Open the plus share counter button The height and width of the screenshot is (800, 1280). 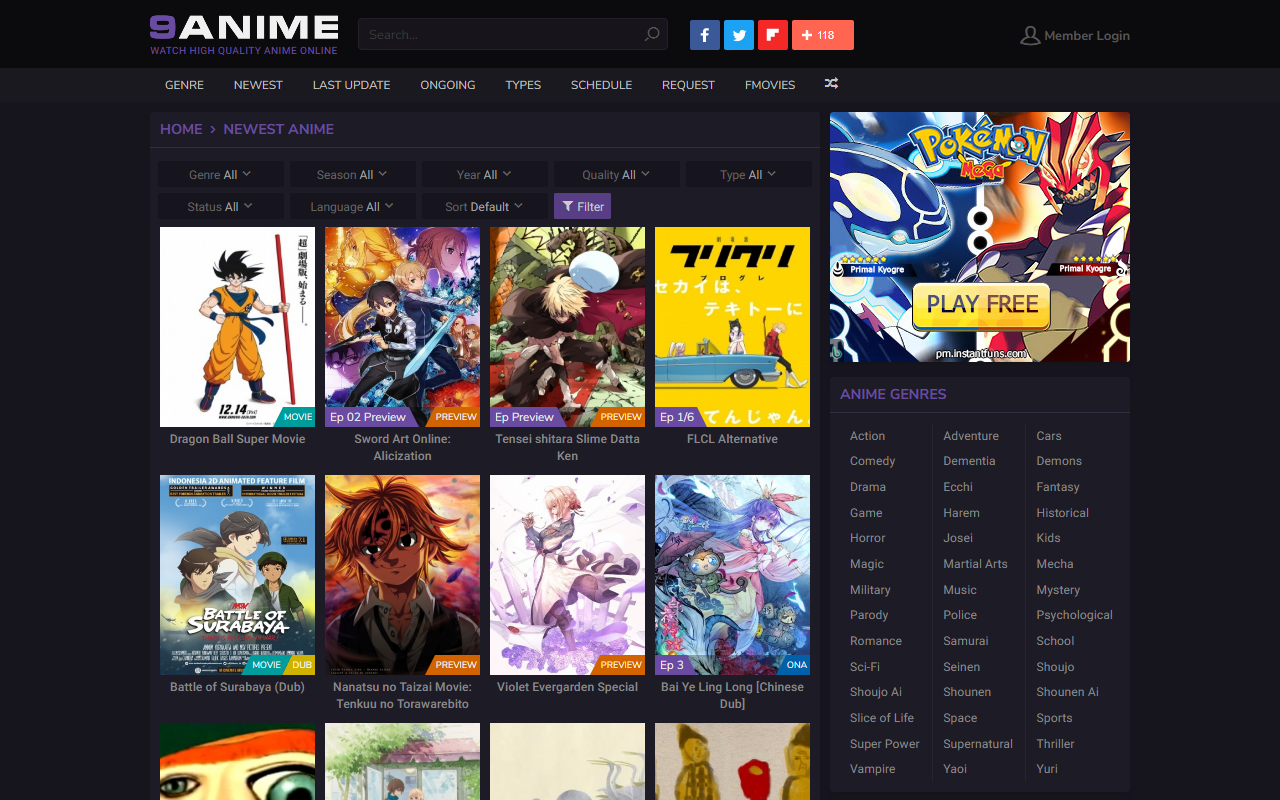[823, 35]
